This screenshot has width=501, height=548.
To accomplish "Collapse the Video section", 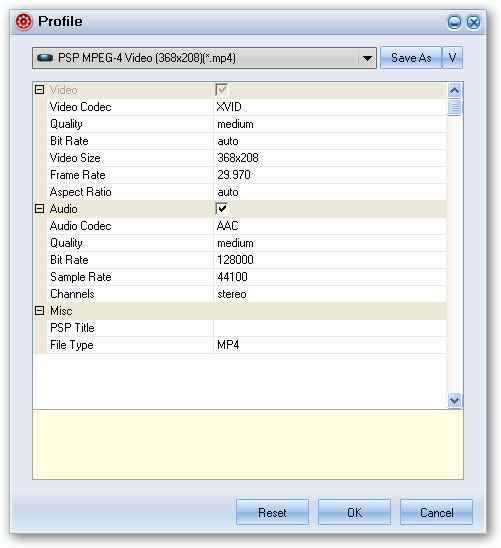I will [39, 90].
